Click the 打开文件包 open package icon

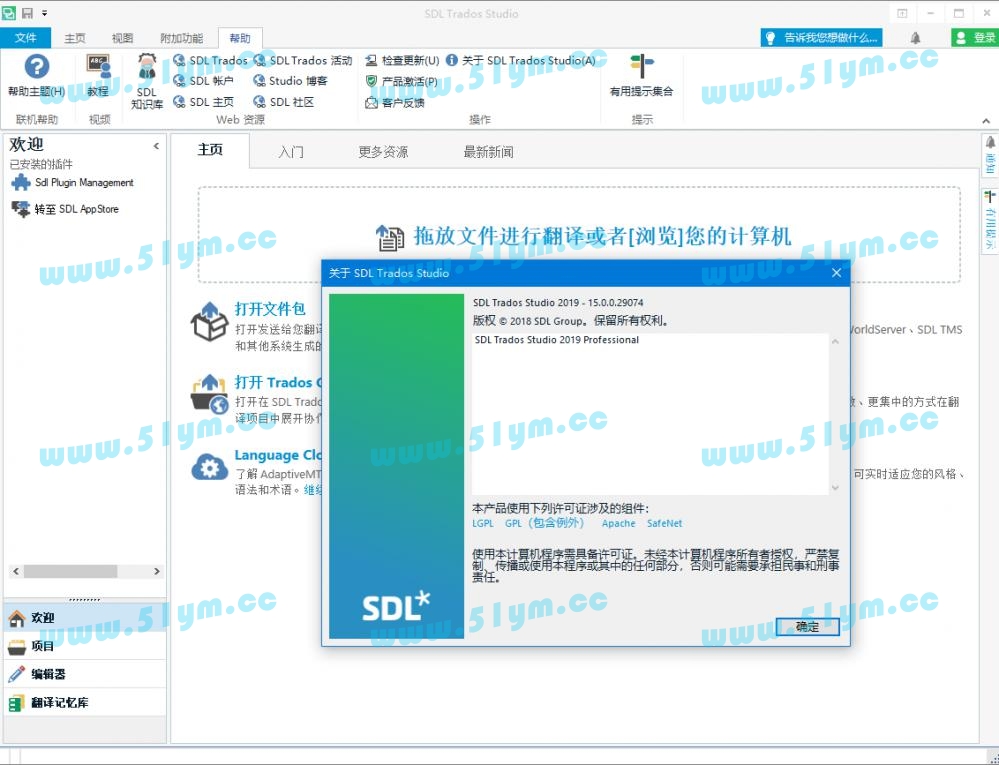click(x=210, y=322)
